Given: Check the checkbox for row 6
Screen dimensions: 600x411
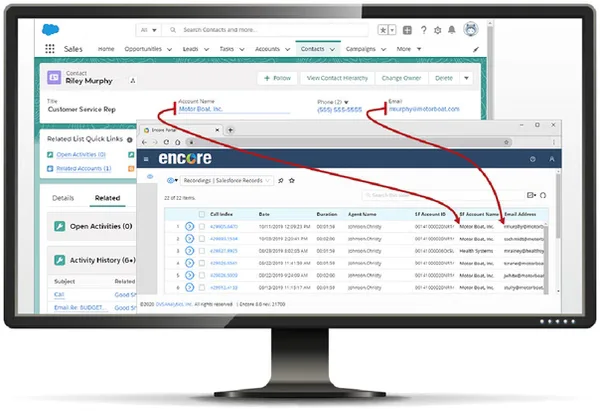Looking at the screenshot, I should click(x=202, y=287).
